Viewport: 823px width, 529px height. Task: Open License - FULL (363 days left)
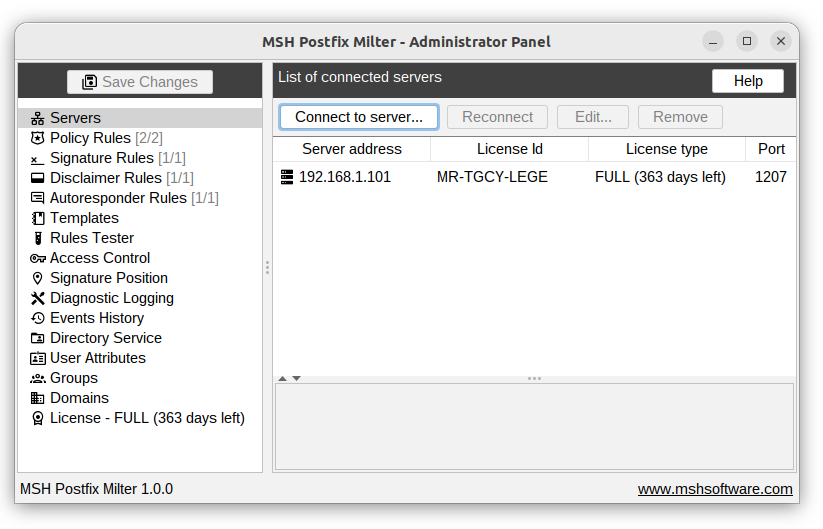click(140, 418)
